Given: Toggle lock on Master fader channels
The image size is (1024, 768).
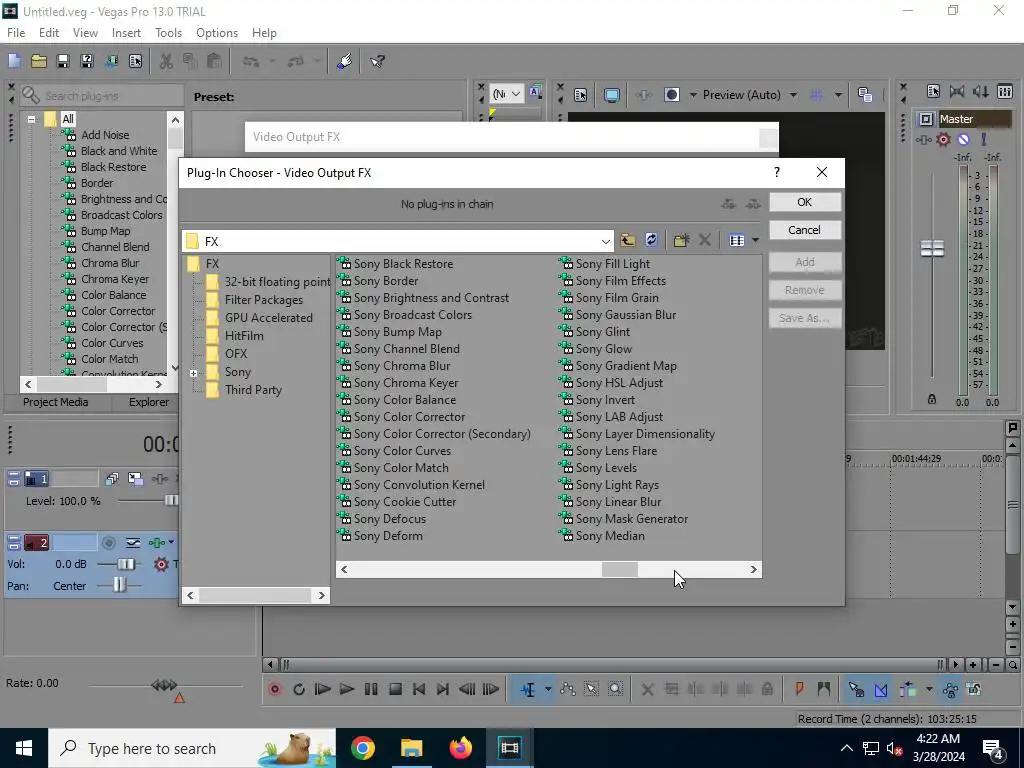Looking at the screenshot, I should click(x=932, y=399).
